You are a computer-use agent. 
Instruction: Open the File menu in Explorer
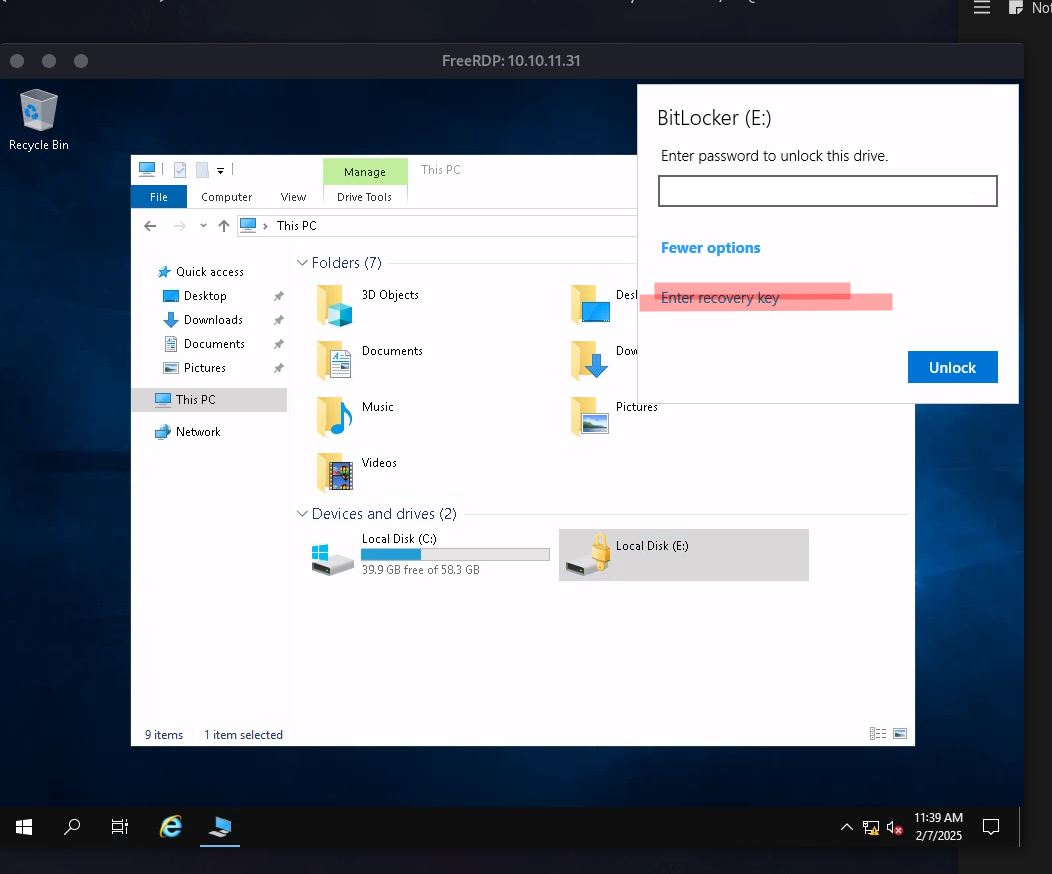point(159,197)
